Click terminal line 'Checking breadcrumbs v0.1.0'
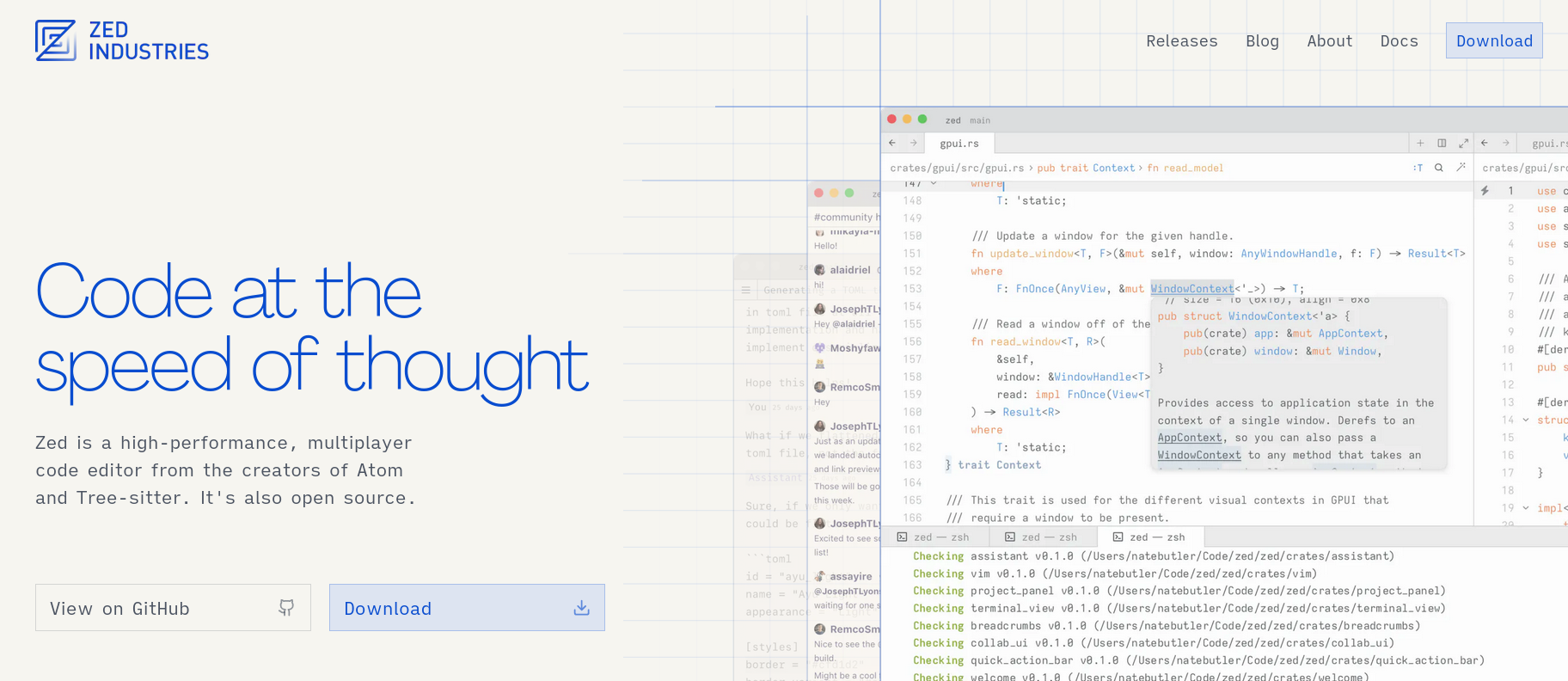This screenshot has height=681, width=1568. (1166, 625)
